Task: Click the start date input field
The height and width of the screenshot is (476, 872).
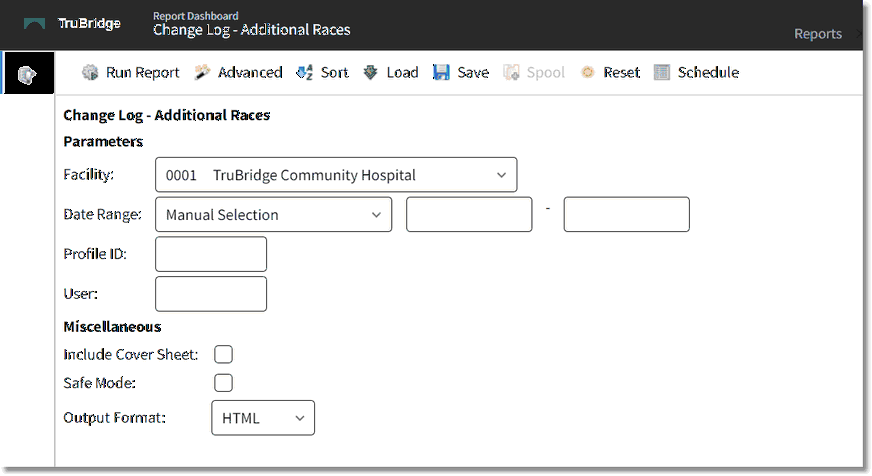Action: 468,215
